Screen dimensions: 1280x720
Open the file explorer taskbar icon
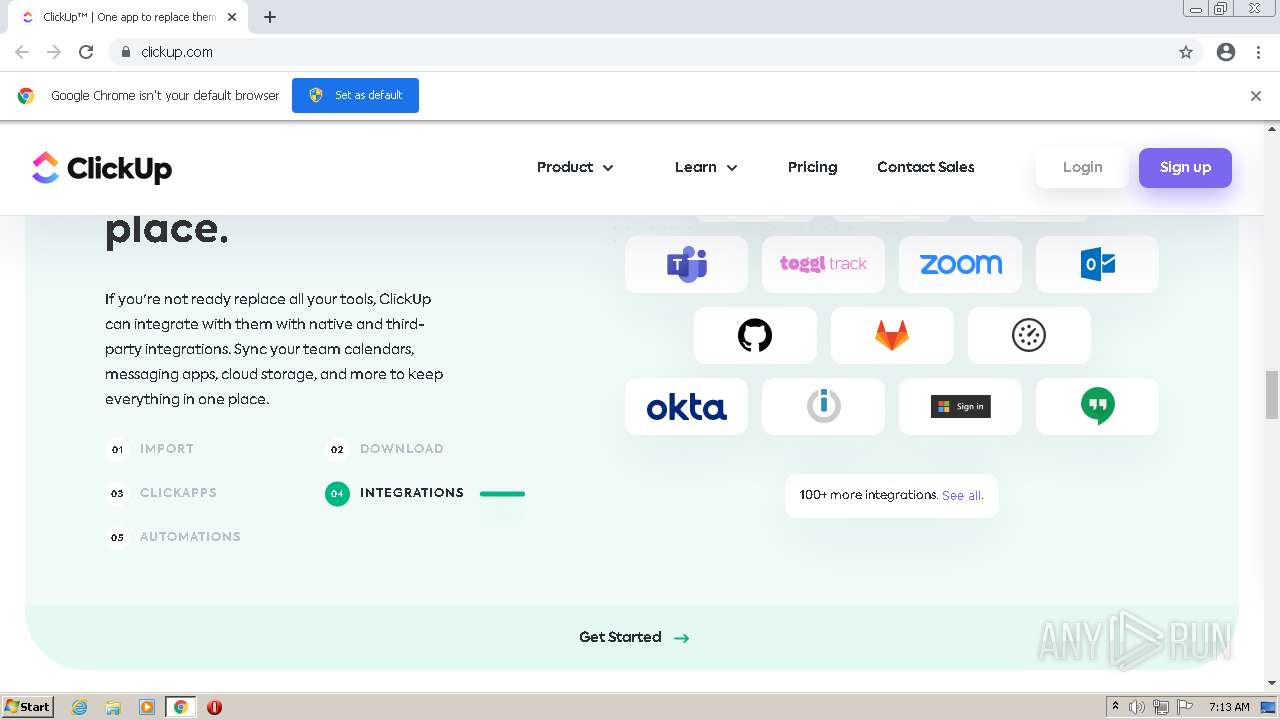tap(113, 707)
